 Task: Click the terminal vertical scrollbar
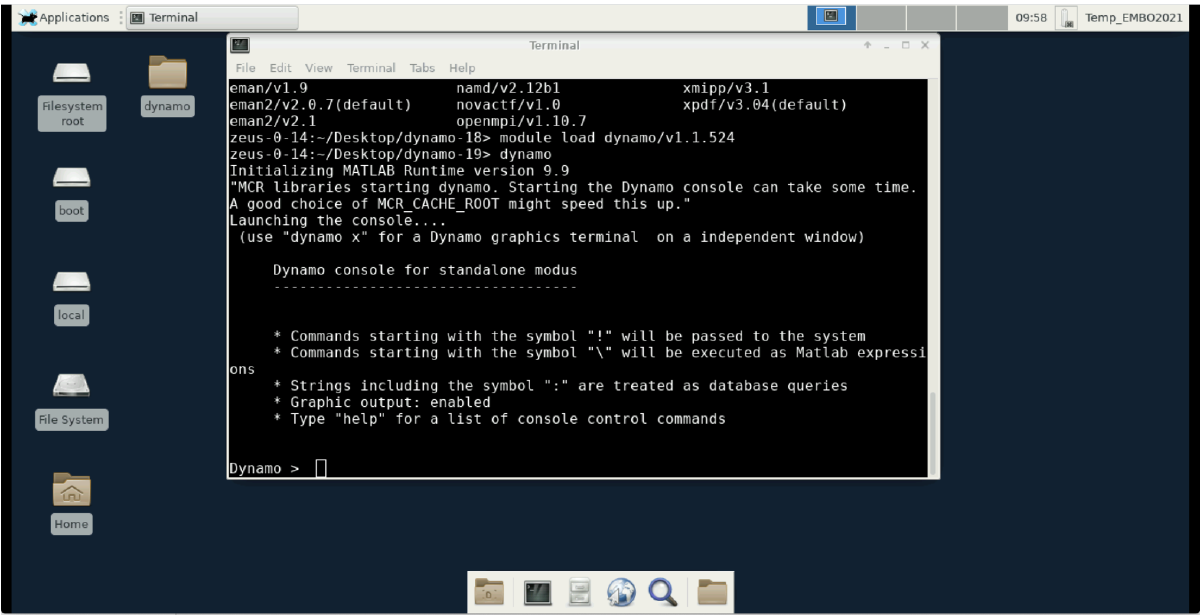point(933,430)
